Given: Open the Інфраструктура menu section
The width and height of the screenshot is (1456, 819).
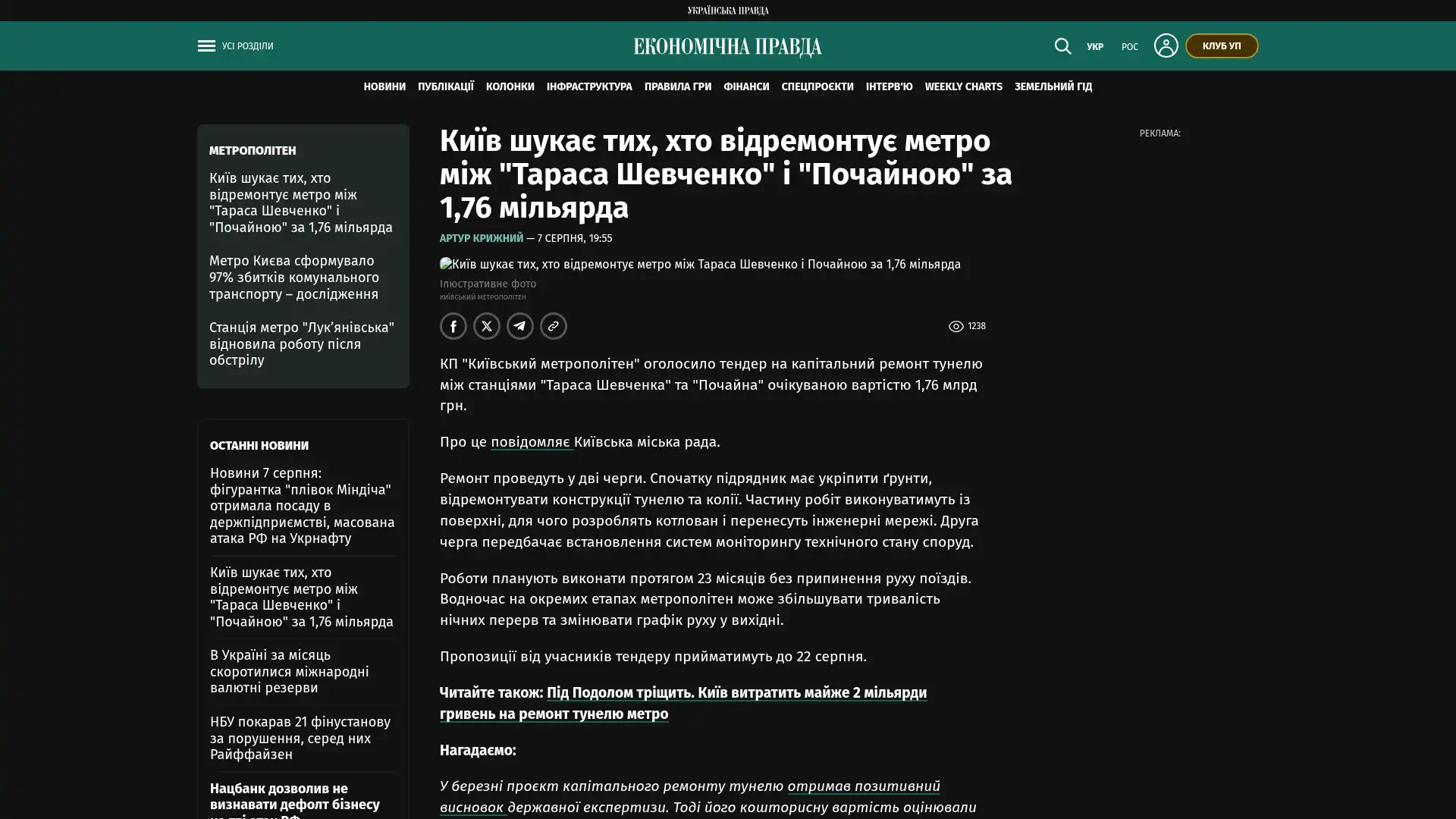Looking at the screenshot, I should tap(589, 86).
